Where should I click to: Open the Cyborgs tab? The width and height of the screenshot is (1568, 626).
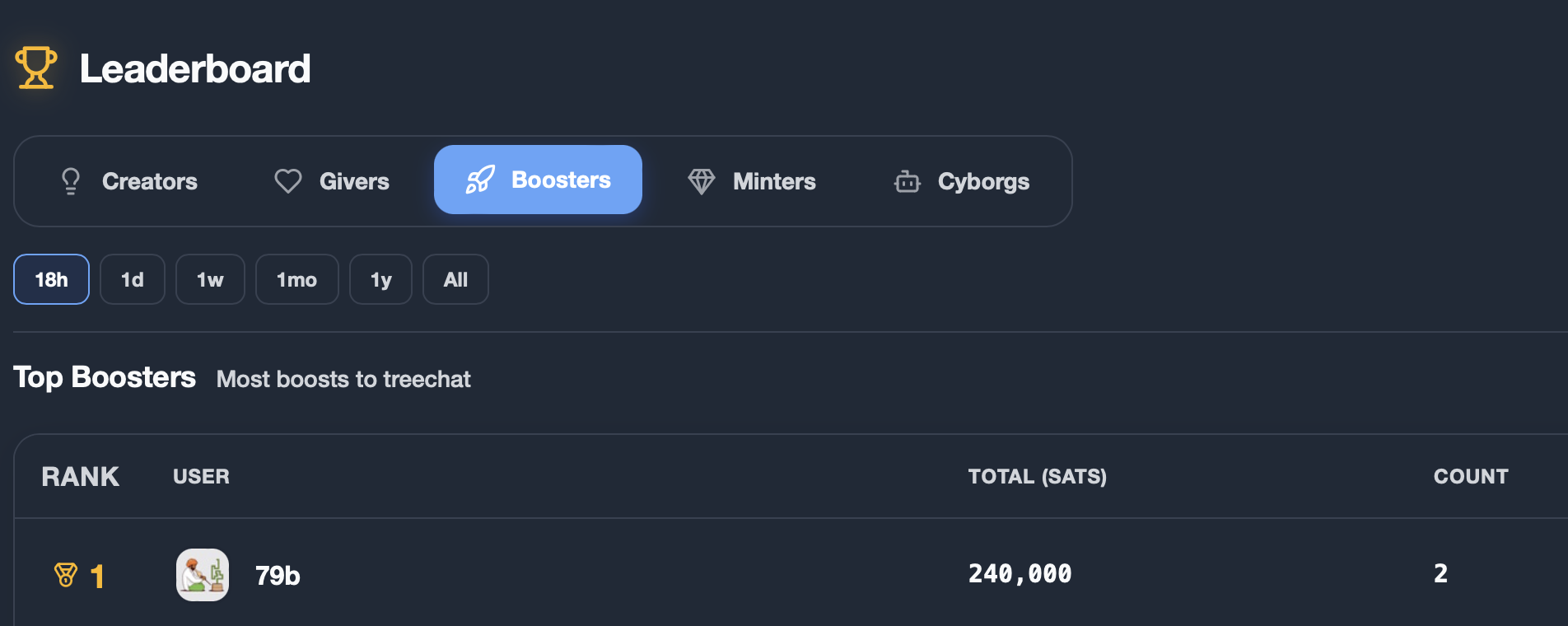pyautogui.click(x=961, y=181)
